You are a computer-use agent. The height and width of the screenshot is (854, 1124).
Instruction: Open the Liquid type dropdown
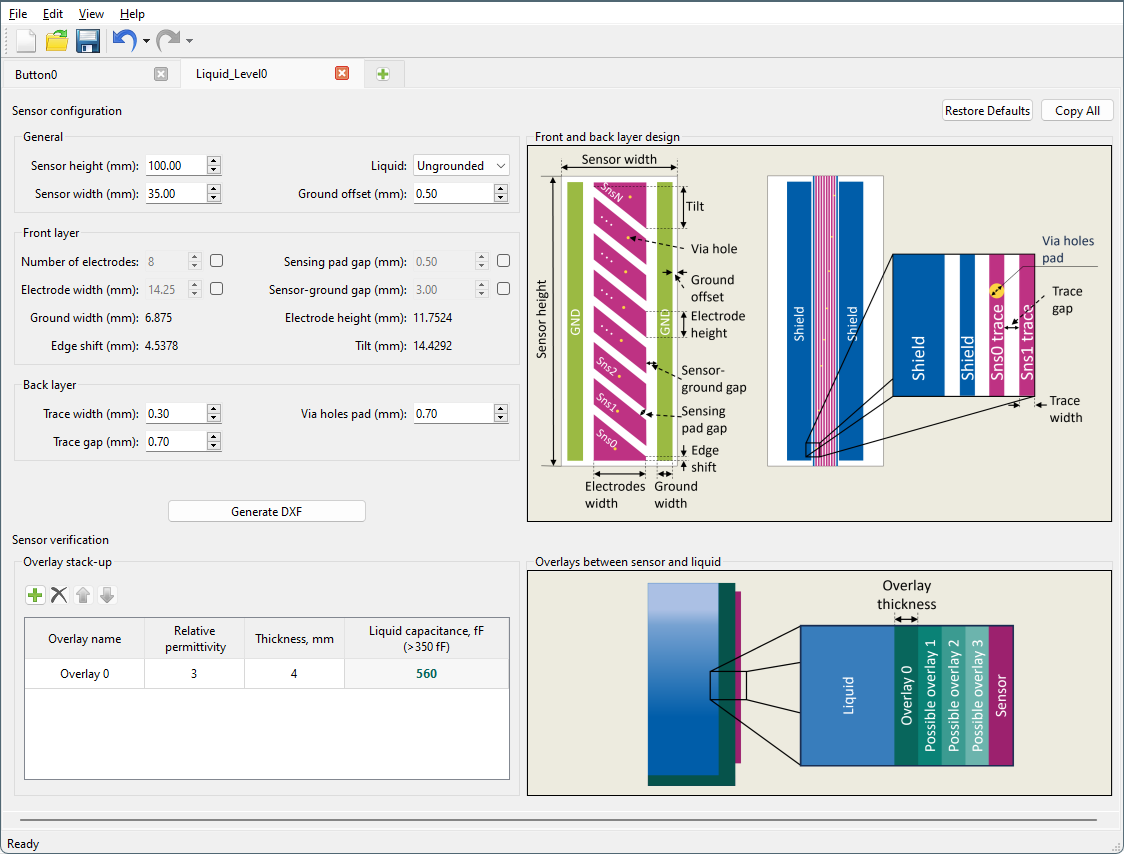[x=461, y=166]
